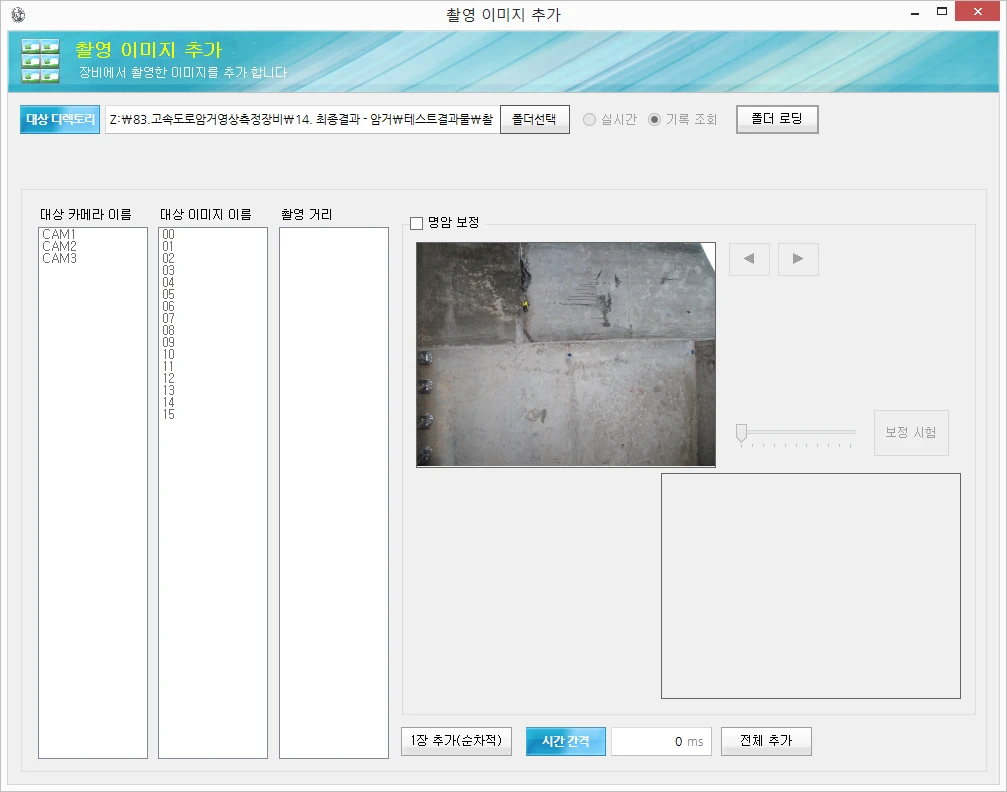This screenshot has width=1007, height=792.
Task: Click the empty 촬영 거리 list box
Action: [334, 493]
